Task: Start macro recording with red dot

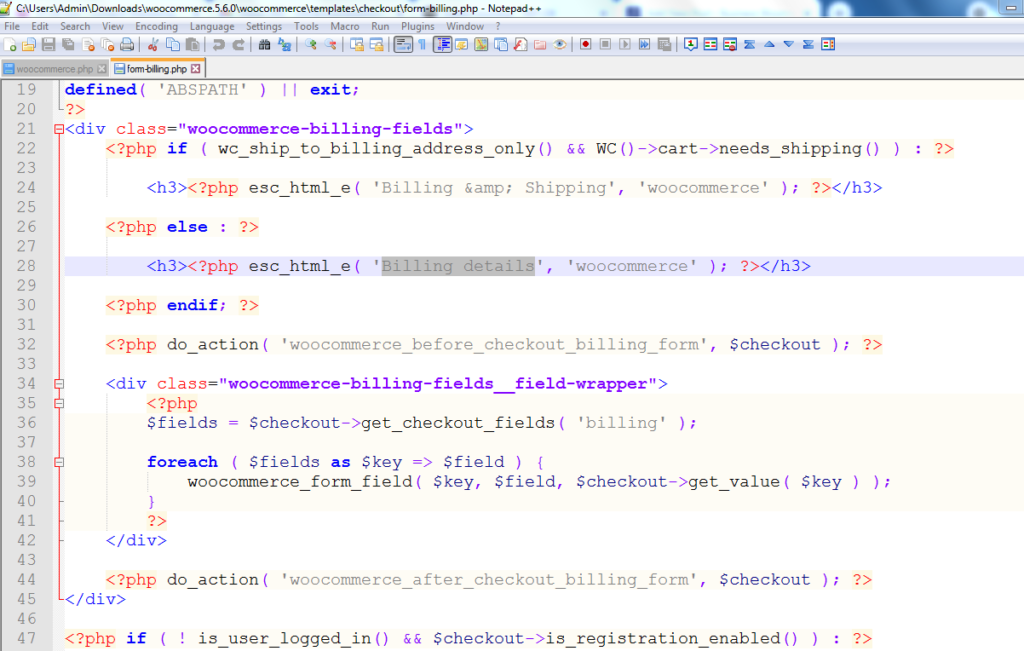Action: coord(586,44)
